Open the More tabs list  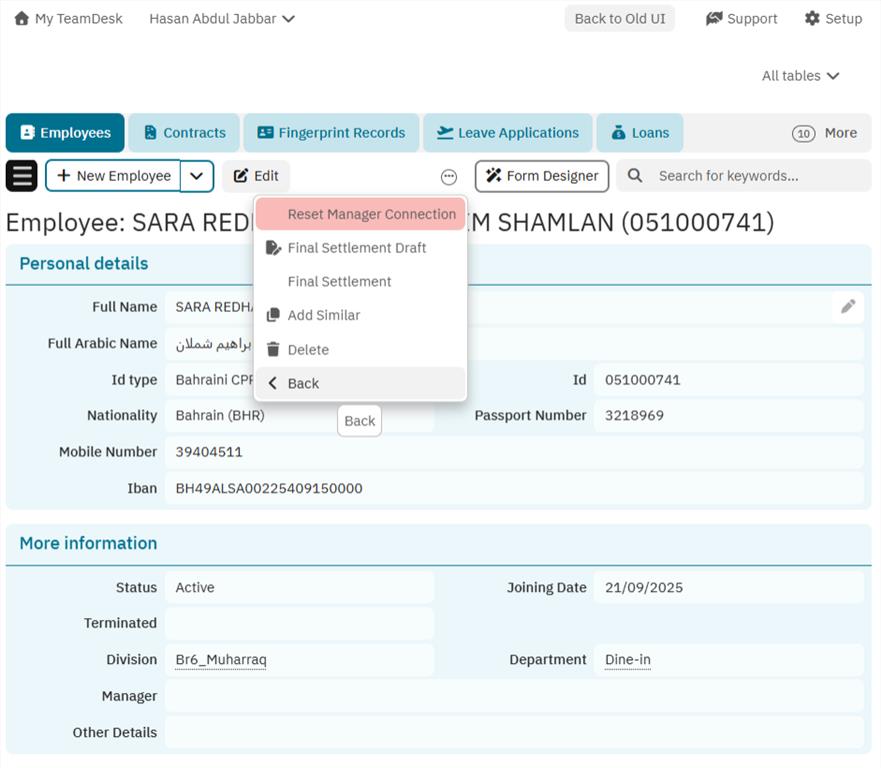824,133
